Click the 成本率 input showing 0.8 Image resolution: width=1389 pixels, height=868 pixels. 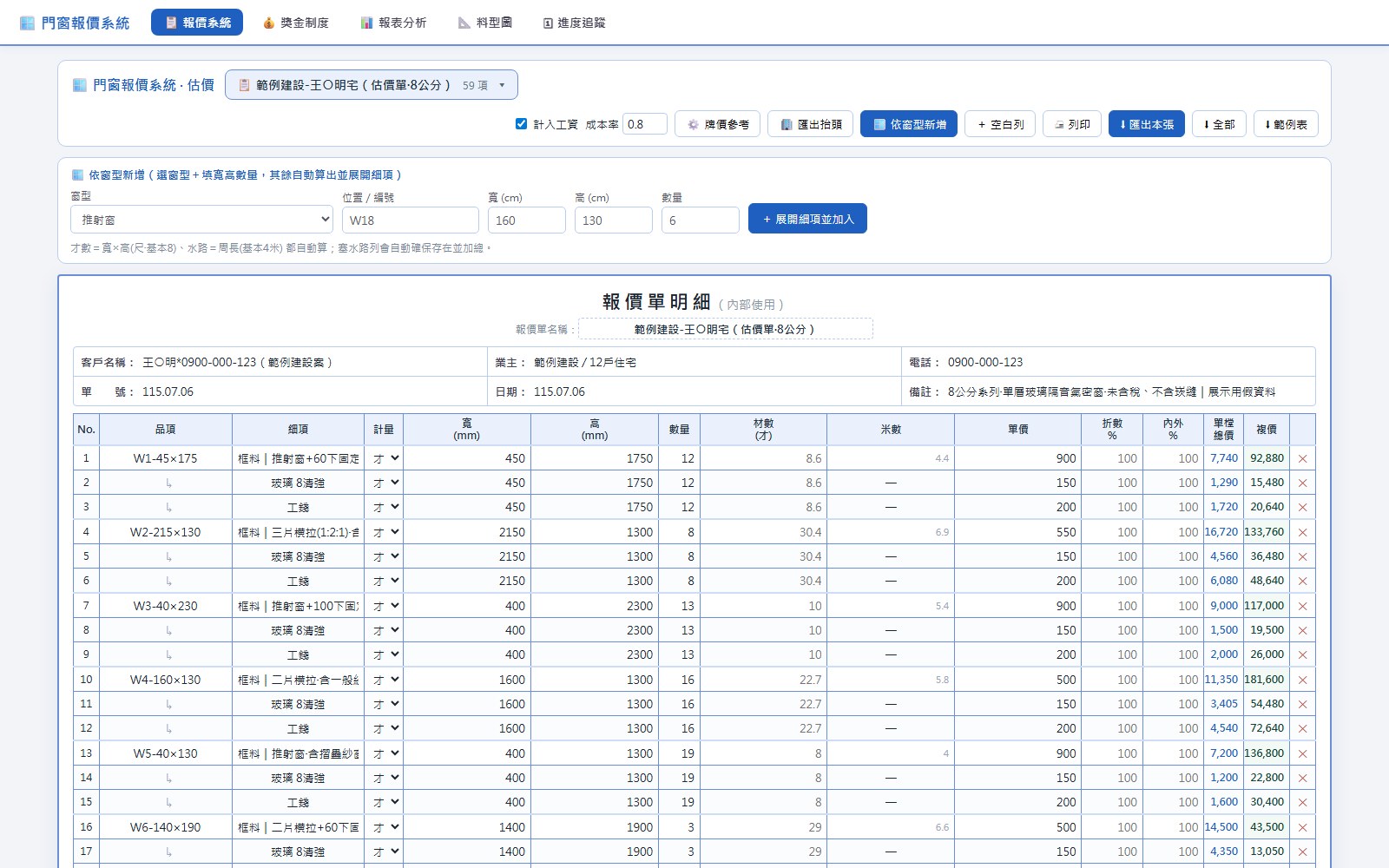tap(645, 124)
